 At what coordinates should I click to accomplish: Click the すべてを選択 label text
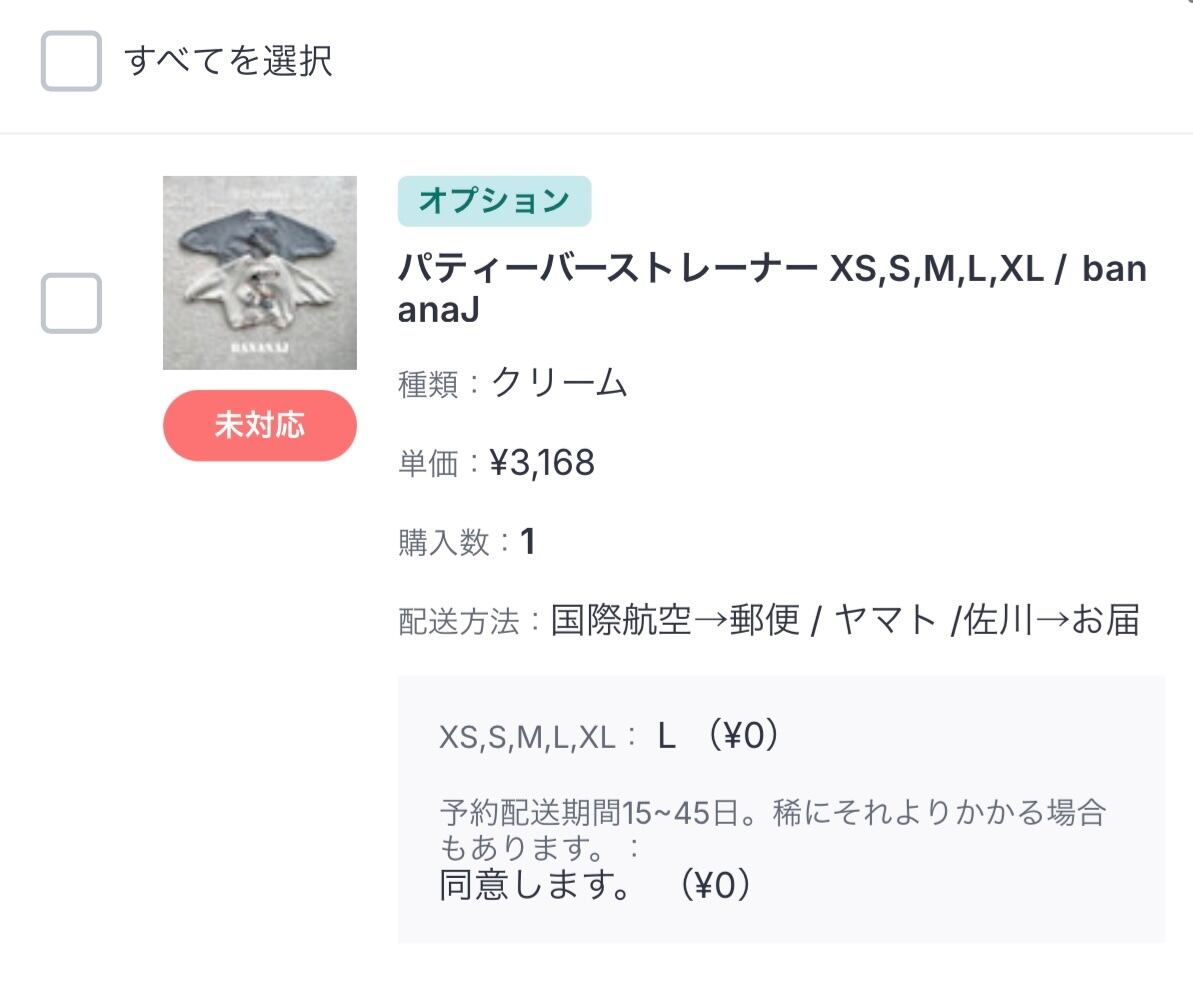pyautogui.click(x=228, y=61)
